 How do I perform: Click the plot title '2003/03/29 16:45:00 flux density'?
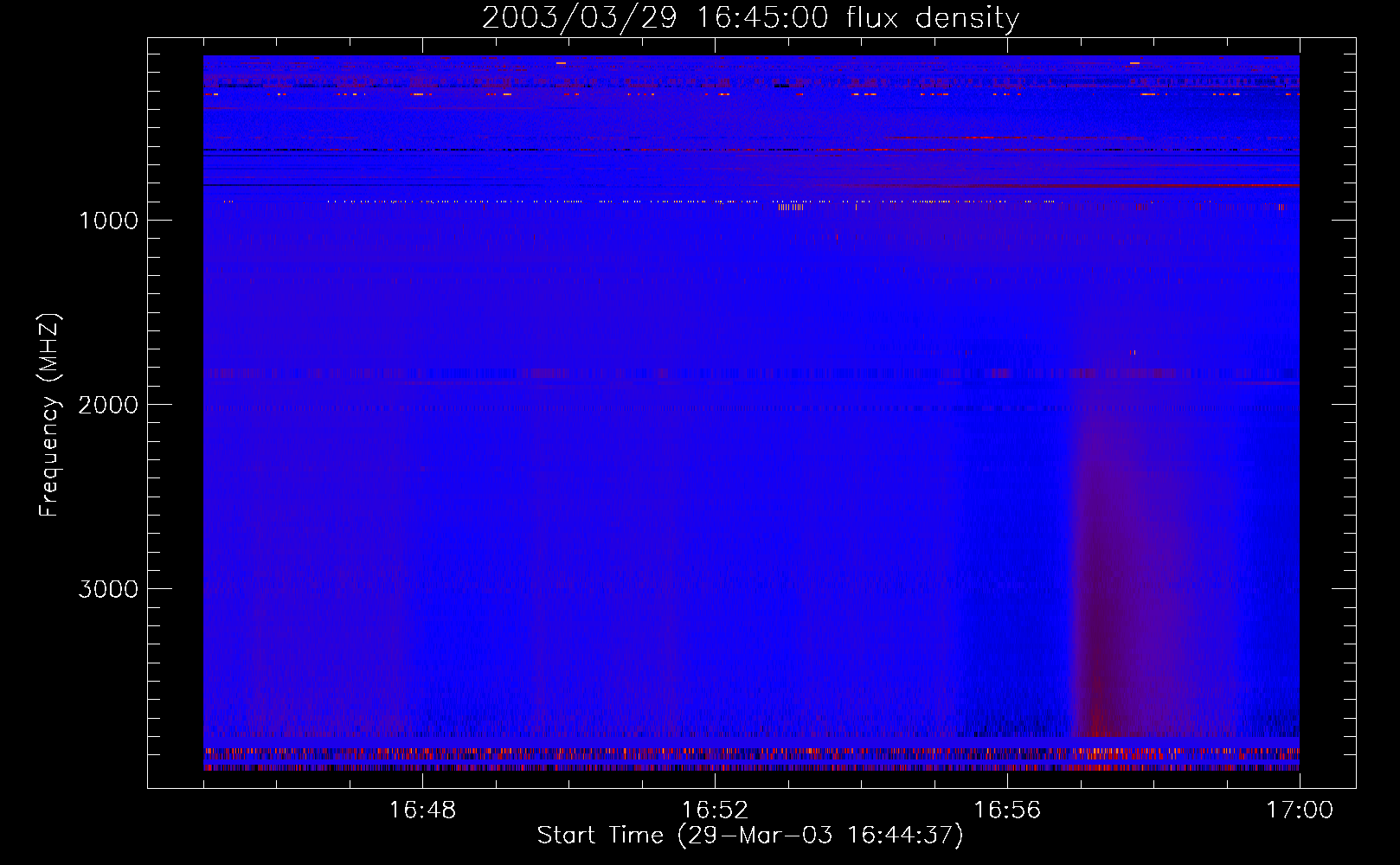750,17
